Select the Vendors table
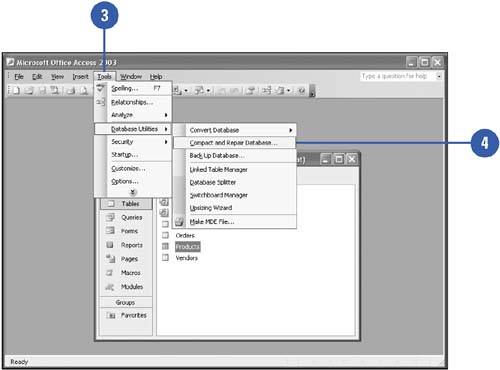 (x=187, y=258)
